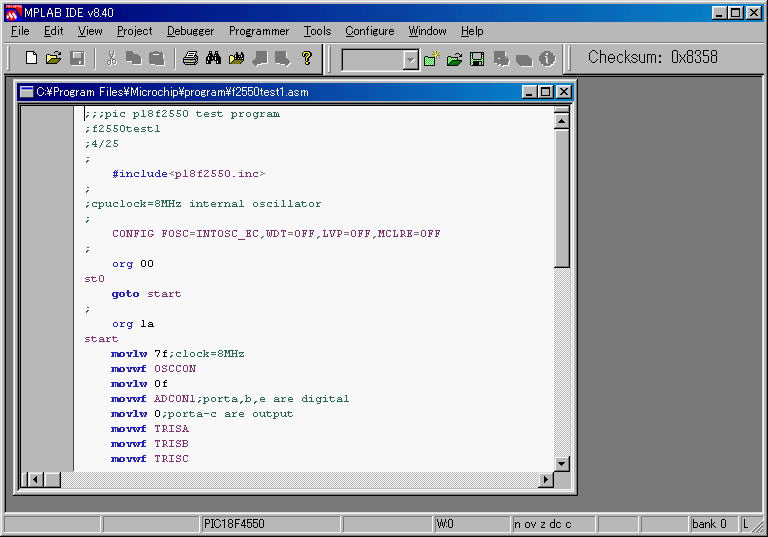Click the editor vertical scrollbar thumb
The height and width of the screenshot is (537, 768).
coord(561,198)
